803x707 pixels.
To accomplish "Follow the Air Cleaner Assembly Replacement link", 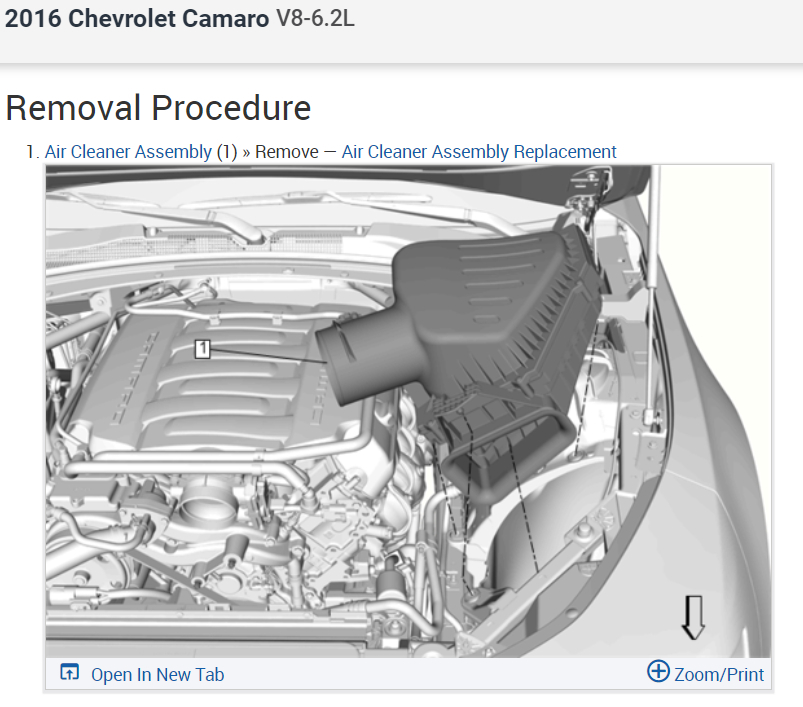I will click(479, 152).
